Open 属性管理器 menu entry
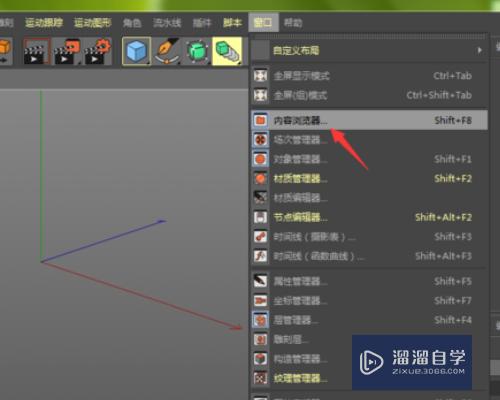500x400 pixels. pyautogui.click(x=369, y=281)
